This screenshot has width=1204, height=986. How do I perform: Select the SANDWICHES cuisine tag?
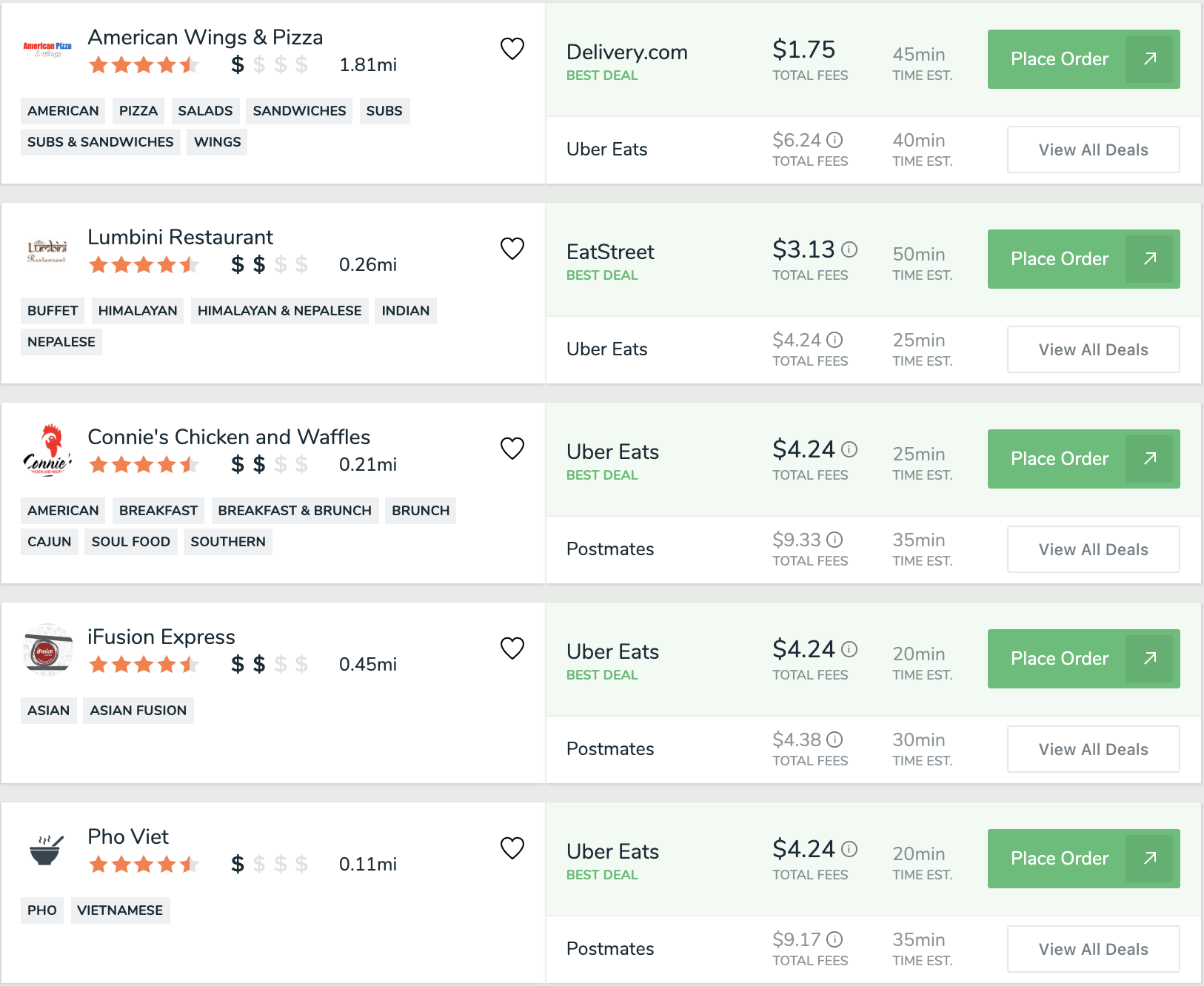(x=299, y=111)
